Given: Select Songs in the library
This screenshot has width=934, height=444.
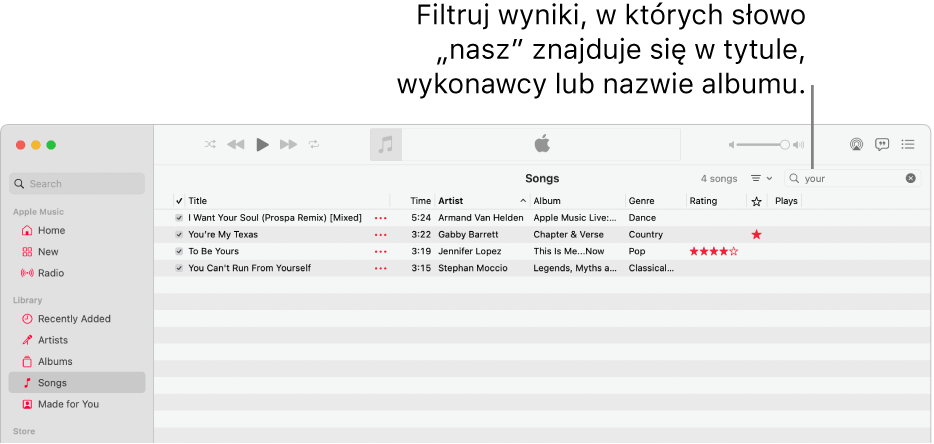Looking at the screenshot, I should tap(77, 383).
